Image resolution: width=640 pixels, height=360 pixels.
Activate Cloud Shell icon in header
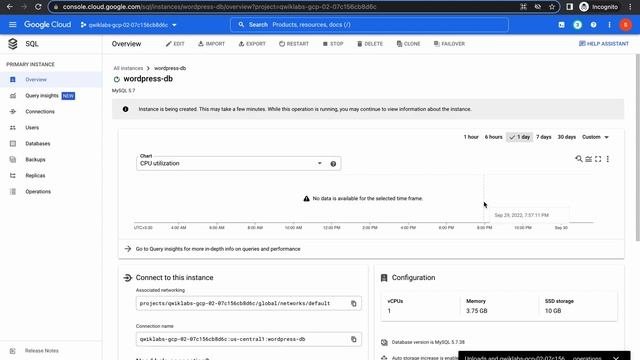point(562,25)
